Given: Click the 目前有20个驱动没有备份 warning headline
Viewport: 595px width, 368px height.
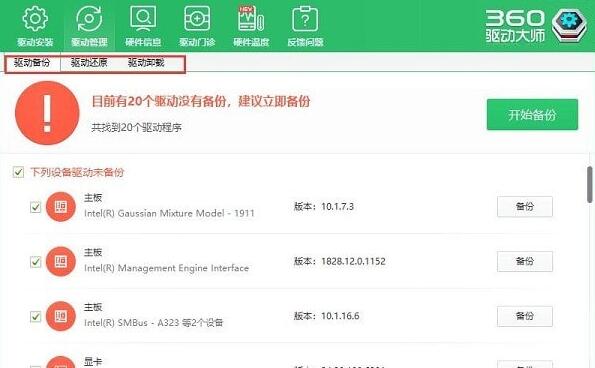Looking at the screenshot, I should point(201,101).
